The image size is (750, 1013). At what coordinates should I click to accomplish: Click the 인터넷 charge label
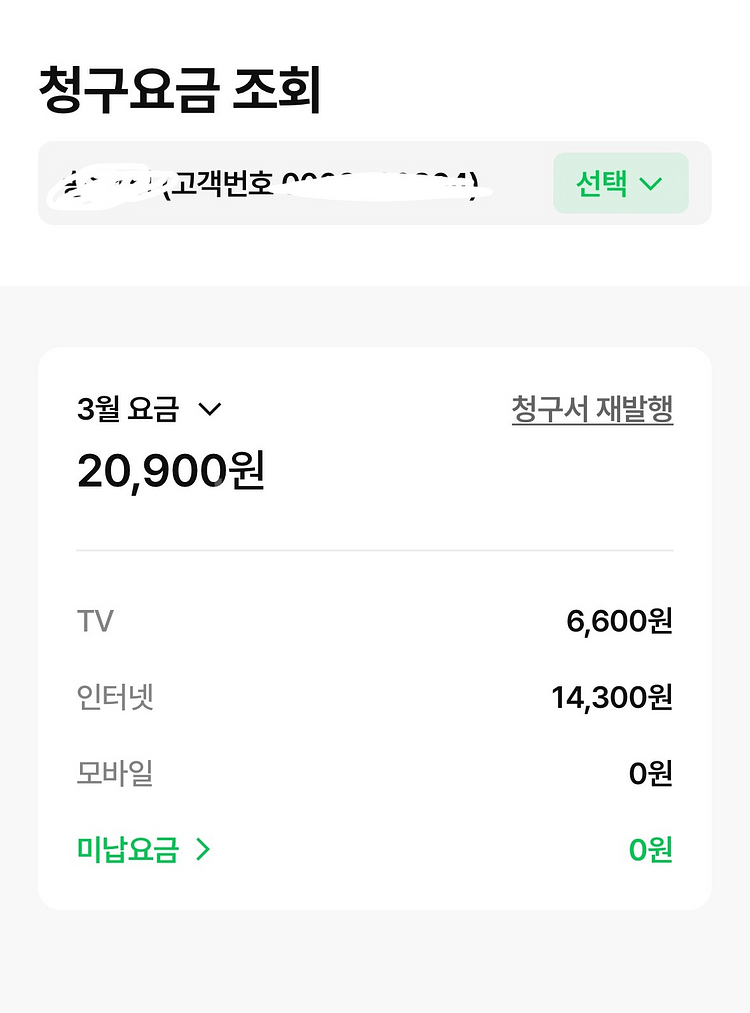click(115, 697)
